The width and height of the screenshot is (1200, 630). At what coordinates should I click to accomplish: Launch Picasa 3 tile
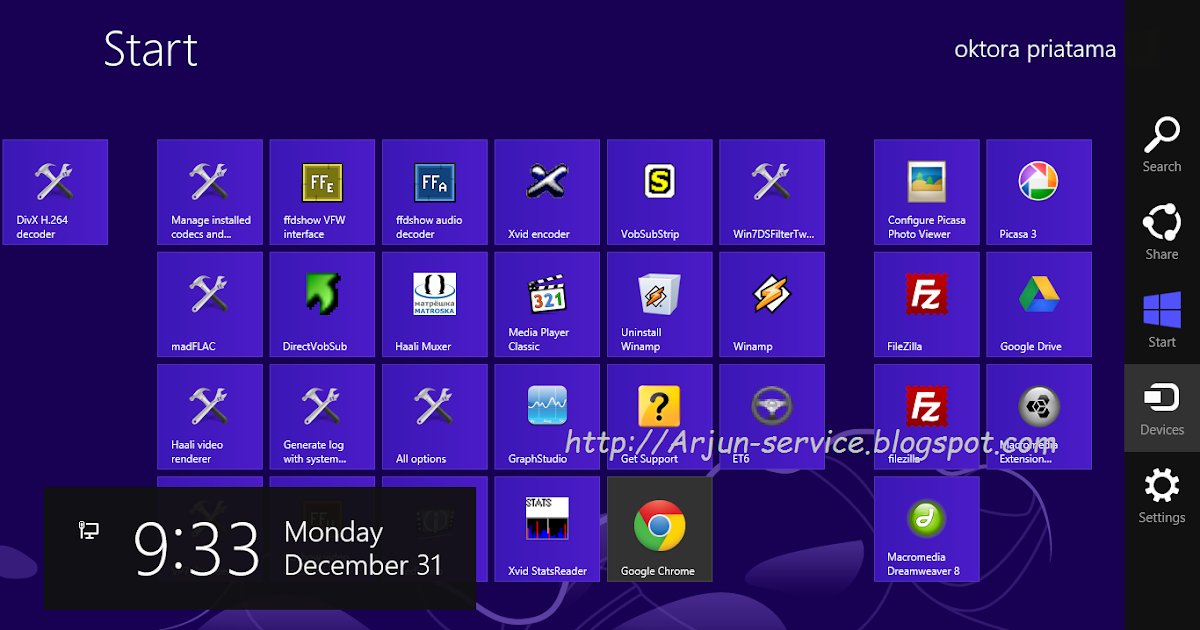click(x=1039, y=192)
